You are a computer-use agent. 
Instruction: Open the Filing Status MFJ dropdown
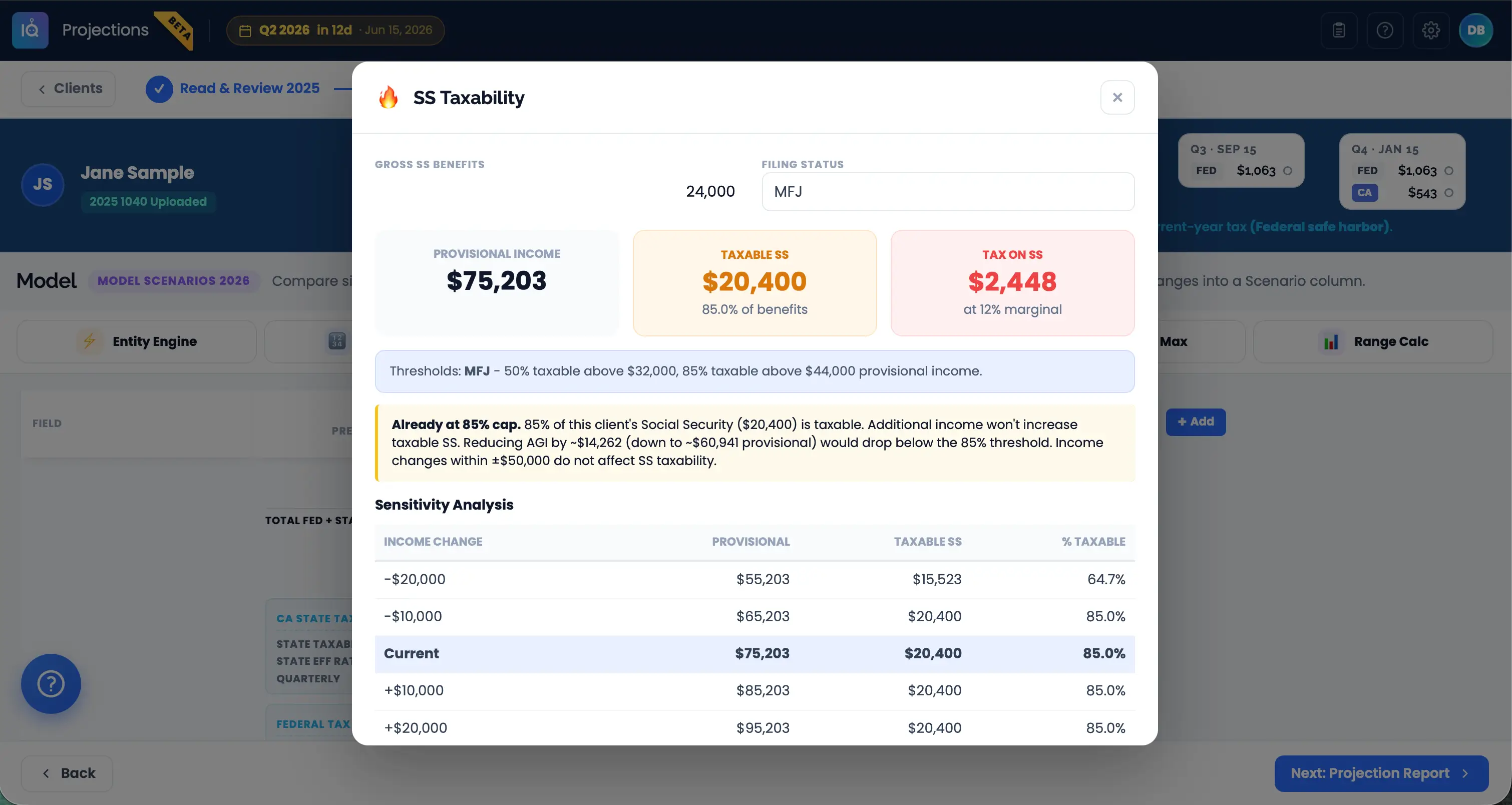coord(948,192)
